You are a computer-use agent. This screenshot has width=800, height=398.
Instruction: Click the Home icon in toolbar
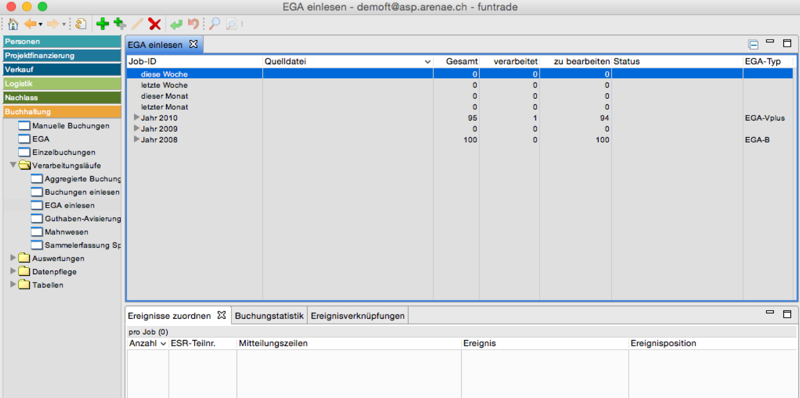tap(13, 23)
